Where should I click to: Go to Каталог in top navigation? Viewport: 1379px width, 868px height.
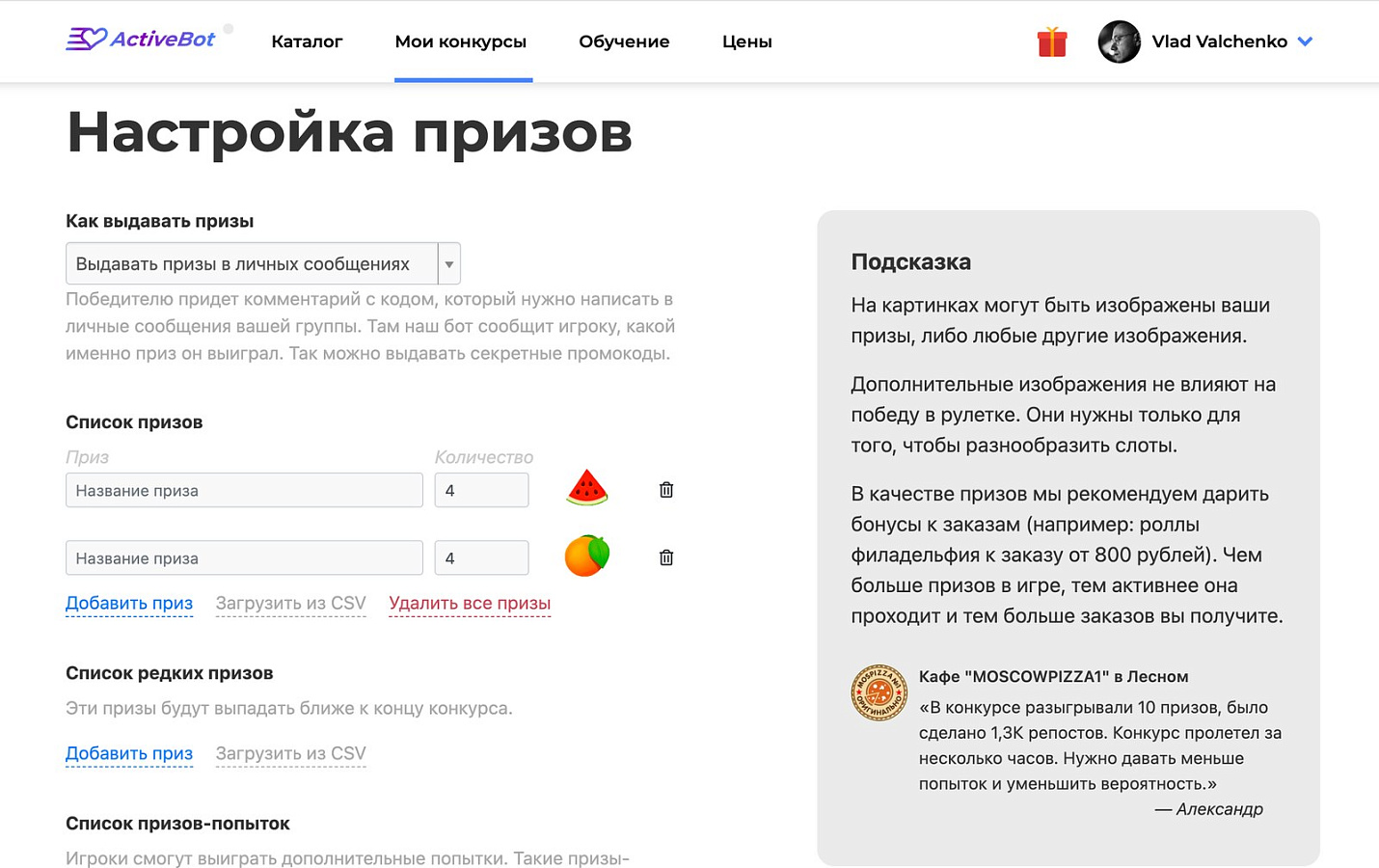click(307, 41)
